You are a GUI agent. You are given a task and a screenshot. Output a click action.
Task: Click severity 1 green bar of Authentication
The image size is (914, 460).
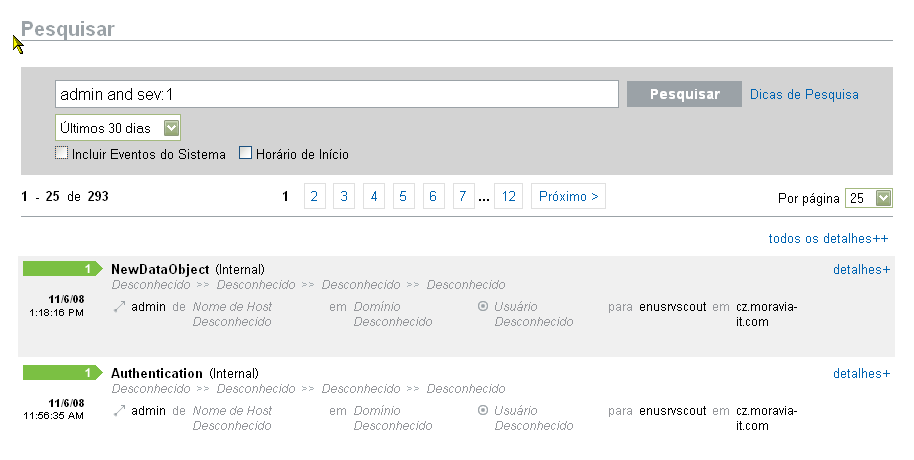click(63, 373)
